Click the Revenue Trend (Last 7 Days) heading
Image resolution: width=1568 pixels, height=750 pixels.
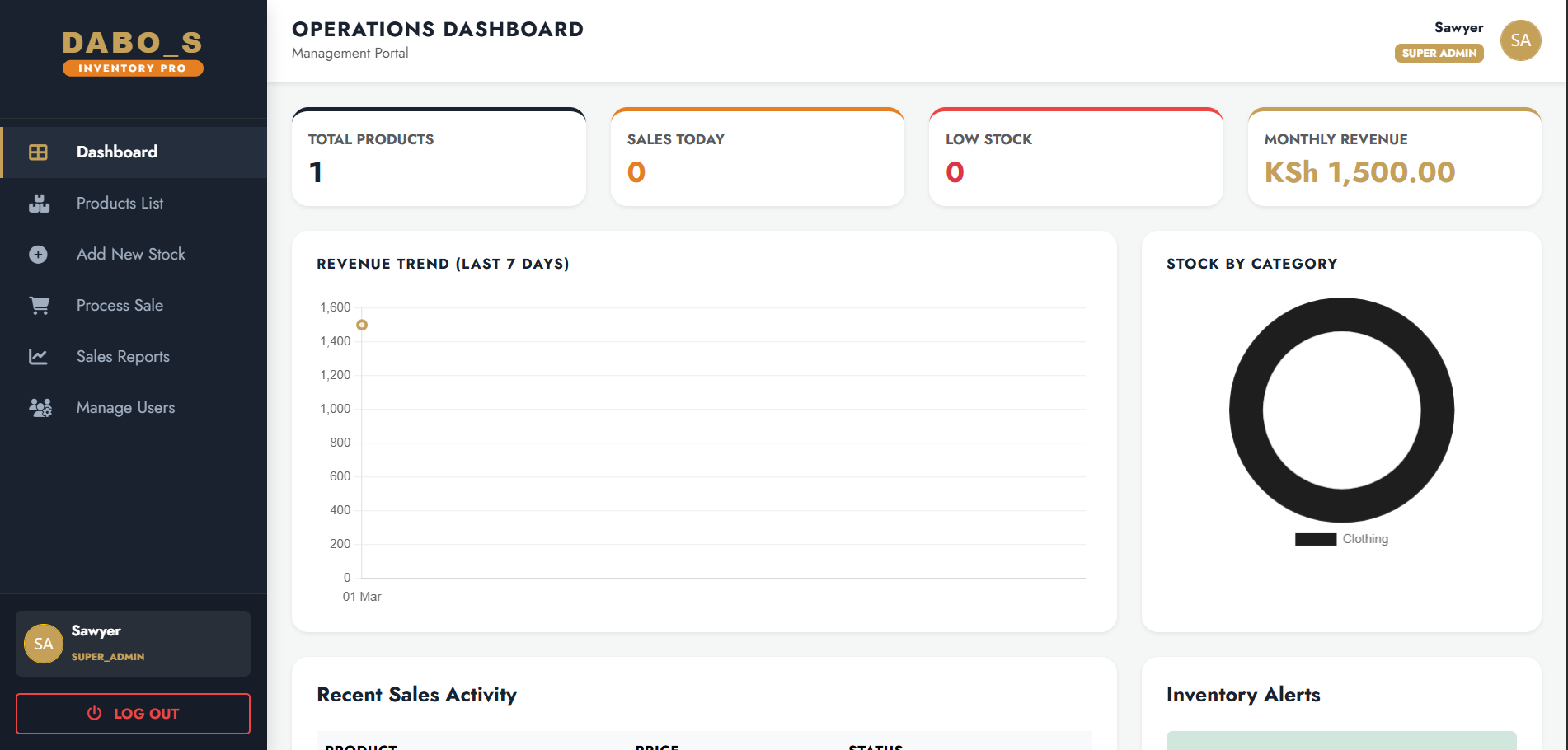click(x=443, y=264)
